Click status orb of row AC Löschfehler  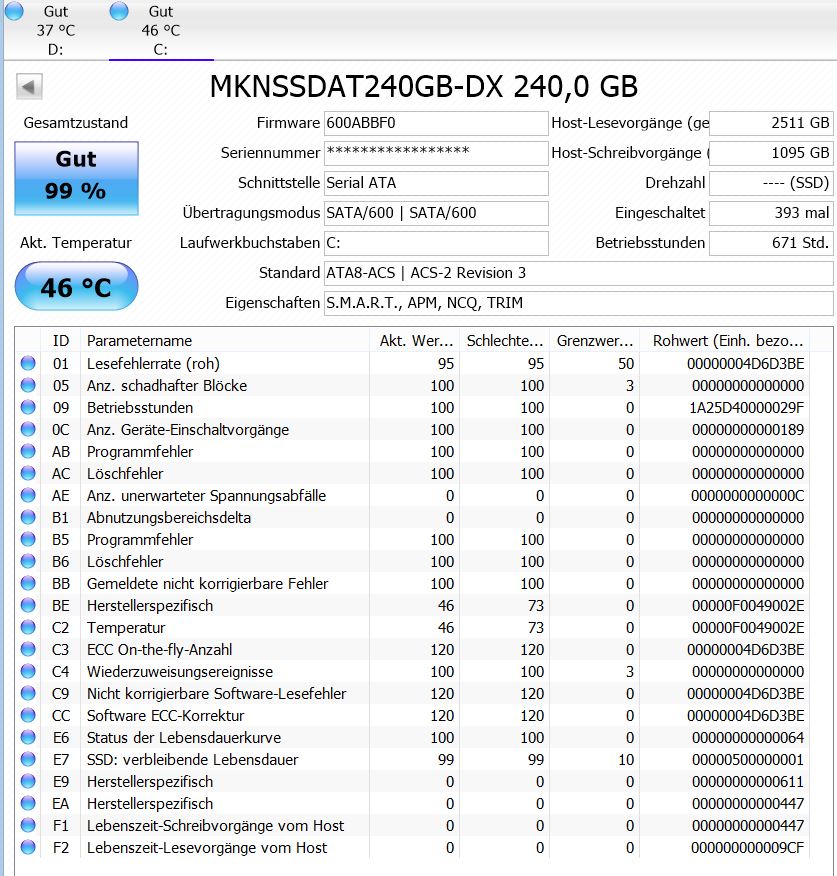point(28,473)
